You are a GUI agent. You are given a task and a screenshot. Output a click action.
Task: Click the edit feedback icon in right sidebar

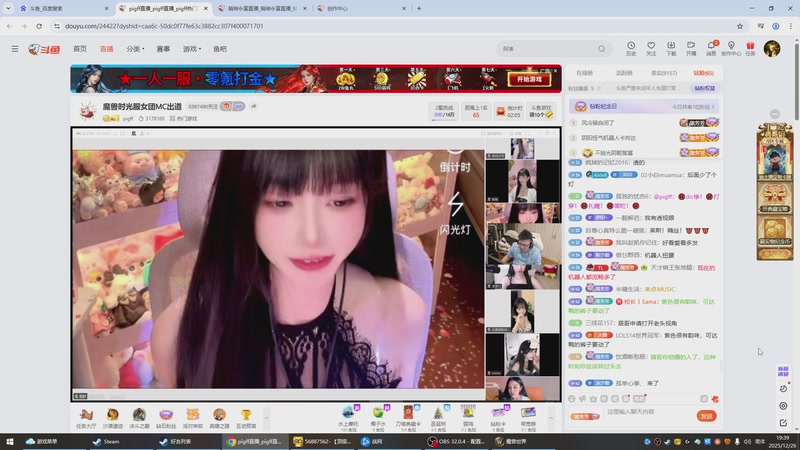coord(783,422)
